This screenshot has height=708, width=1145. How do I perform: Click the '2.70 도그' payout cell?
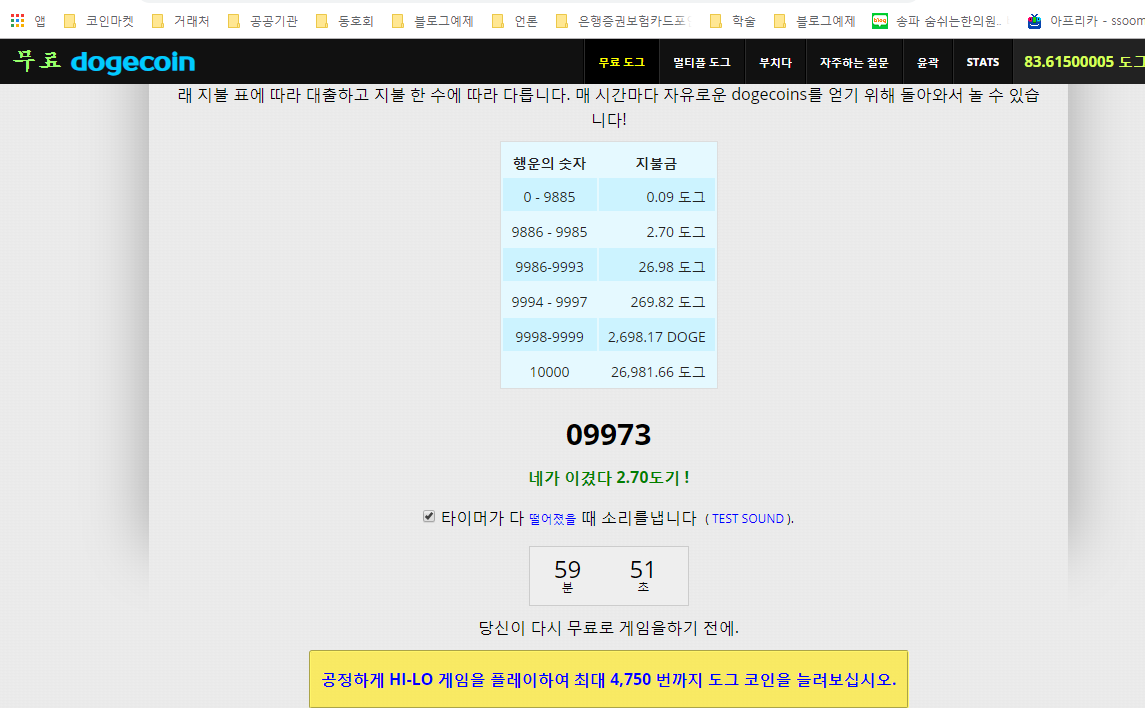[x=657, y=232]
